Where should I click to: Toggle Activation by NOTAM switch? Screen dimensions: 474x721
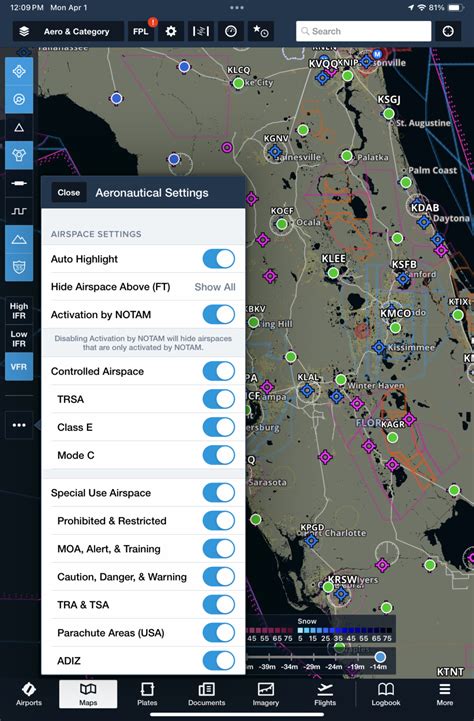[219, 315]
